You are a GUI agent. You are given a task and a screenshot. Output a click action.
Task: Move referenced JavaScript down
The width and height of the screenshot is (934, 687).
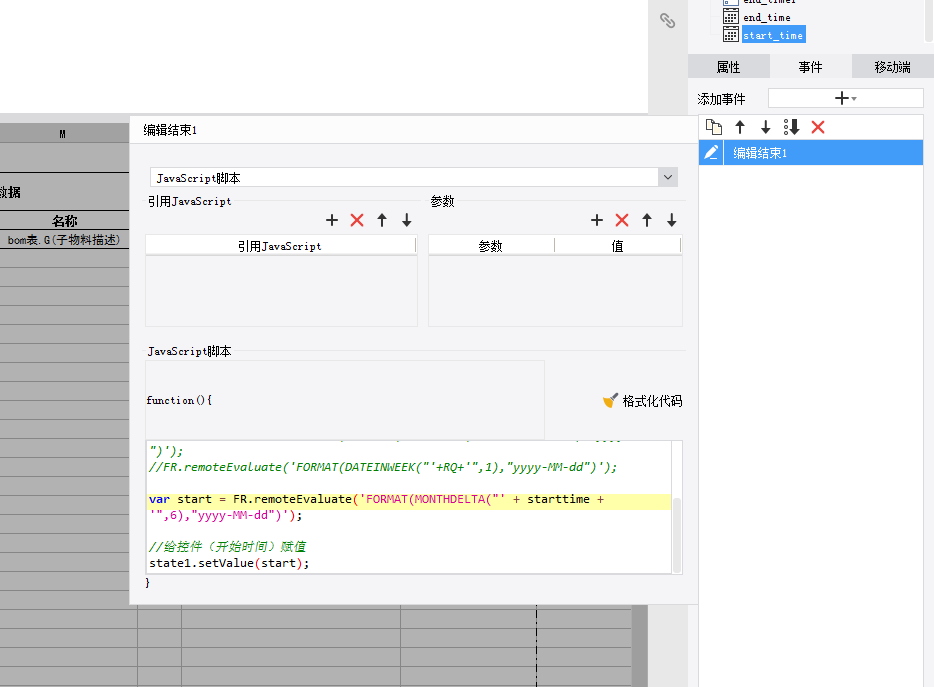point(407,220)
